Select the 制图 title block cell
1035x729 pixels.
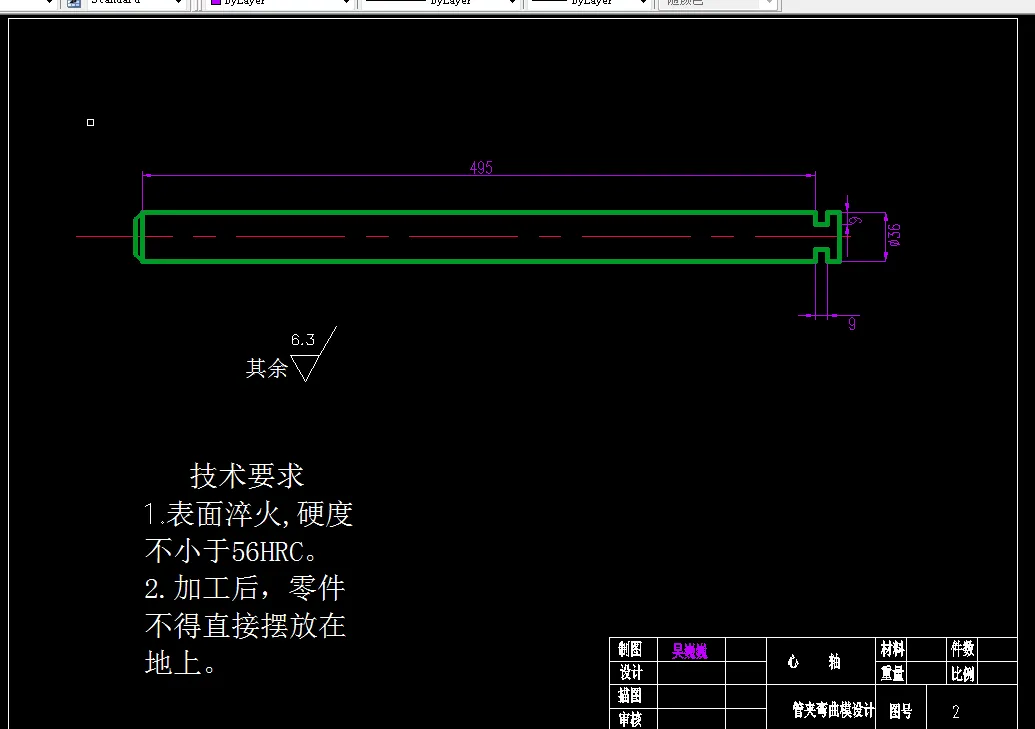click(x=633, y=649)
